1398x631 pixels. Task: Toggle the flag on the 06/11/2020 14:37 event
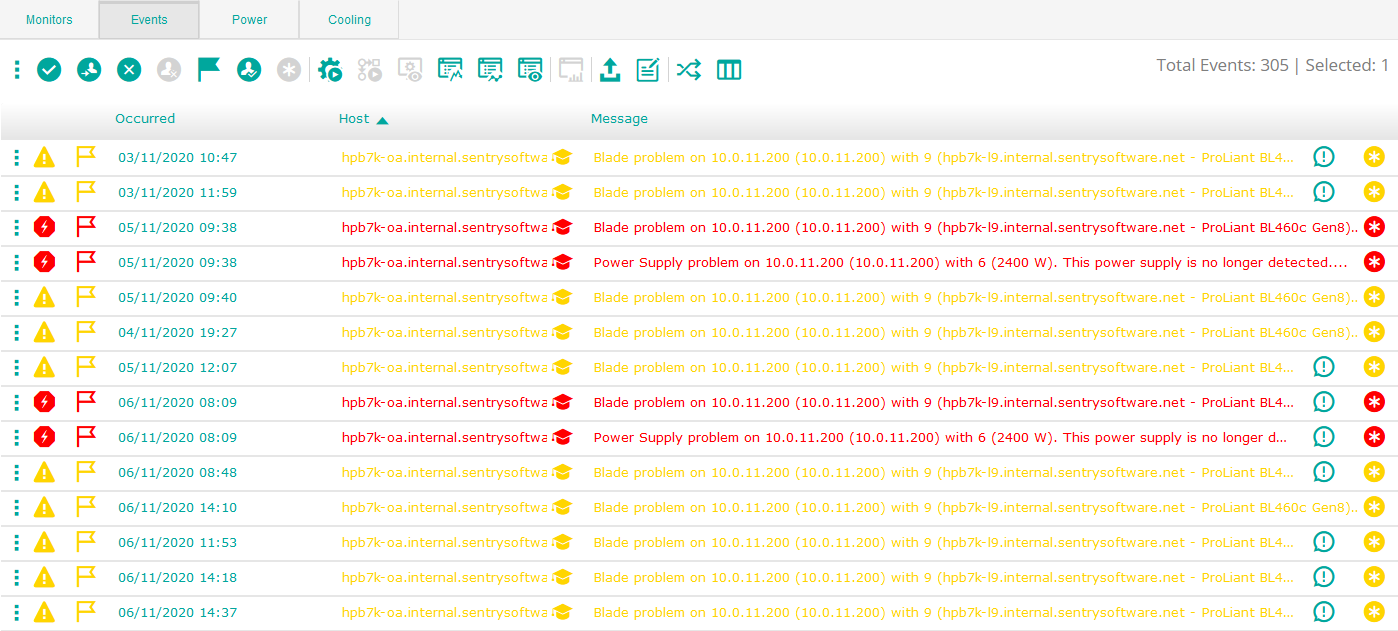point(86,612)
